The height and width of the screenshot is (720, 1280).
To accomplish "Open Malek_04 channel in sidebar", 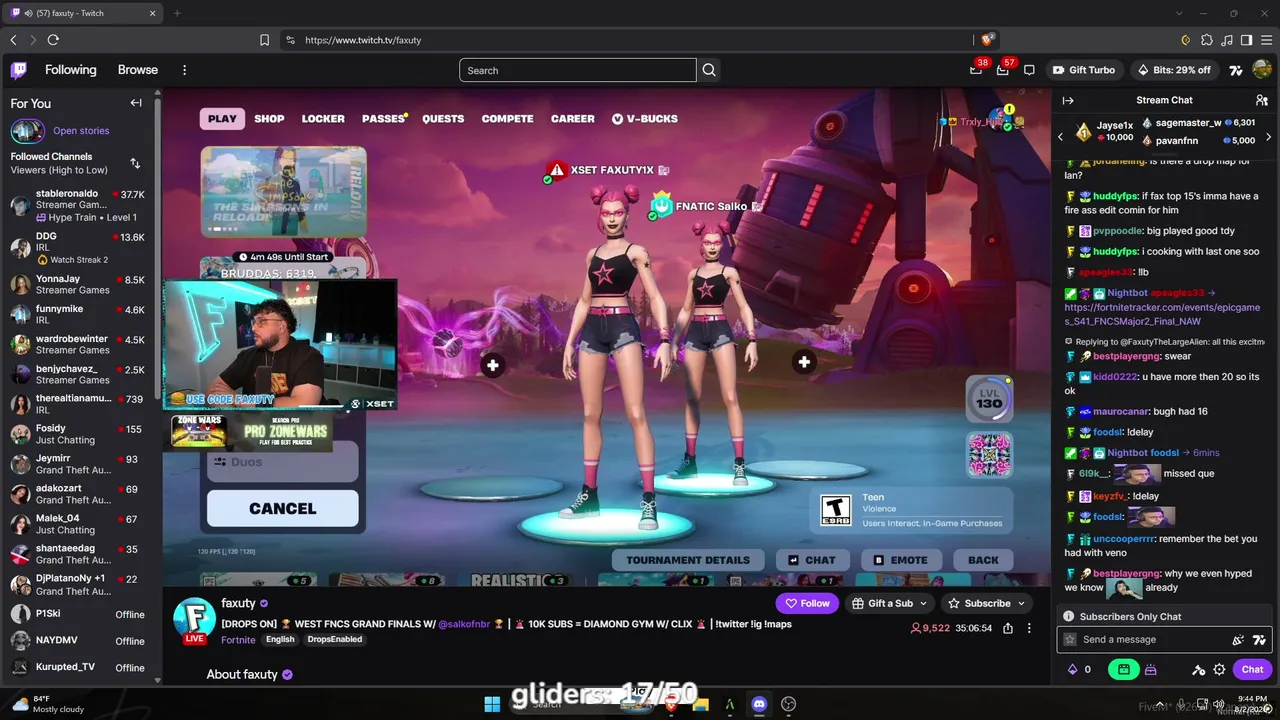I will point(78,524).
